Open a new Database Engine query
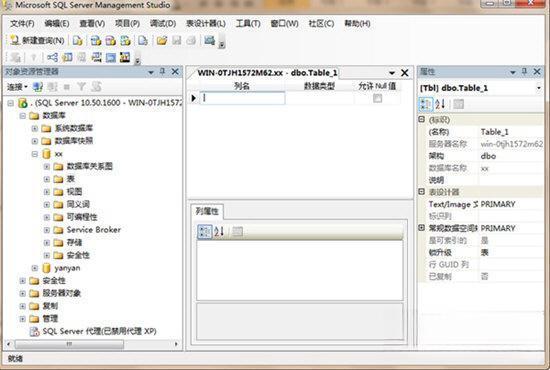The width and height of the screenshot is (550, 370). coord(78,41)
